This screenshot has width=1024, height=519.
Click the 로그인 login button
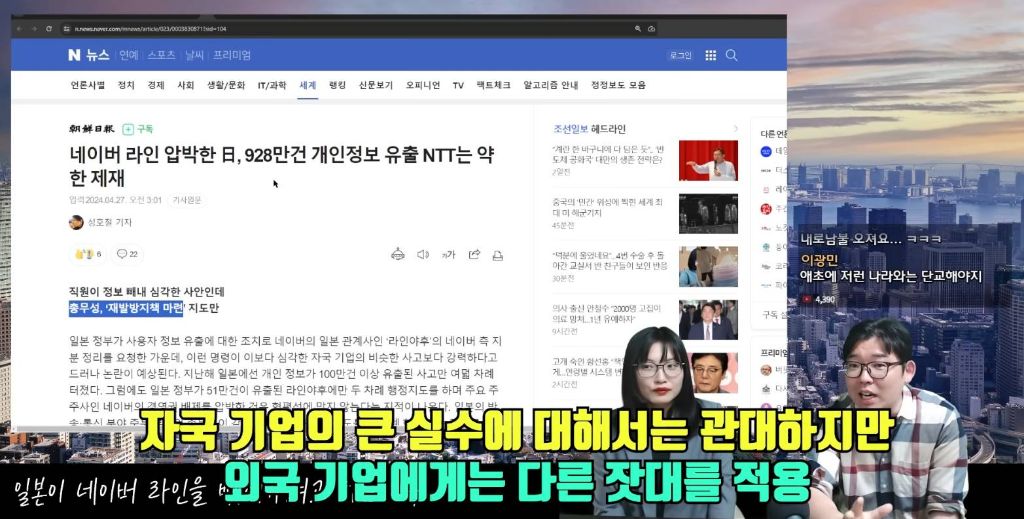point(680,55)
